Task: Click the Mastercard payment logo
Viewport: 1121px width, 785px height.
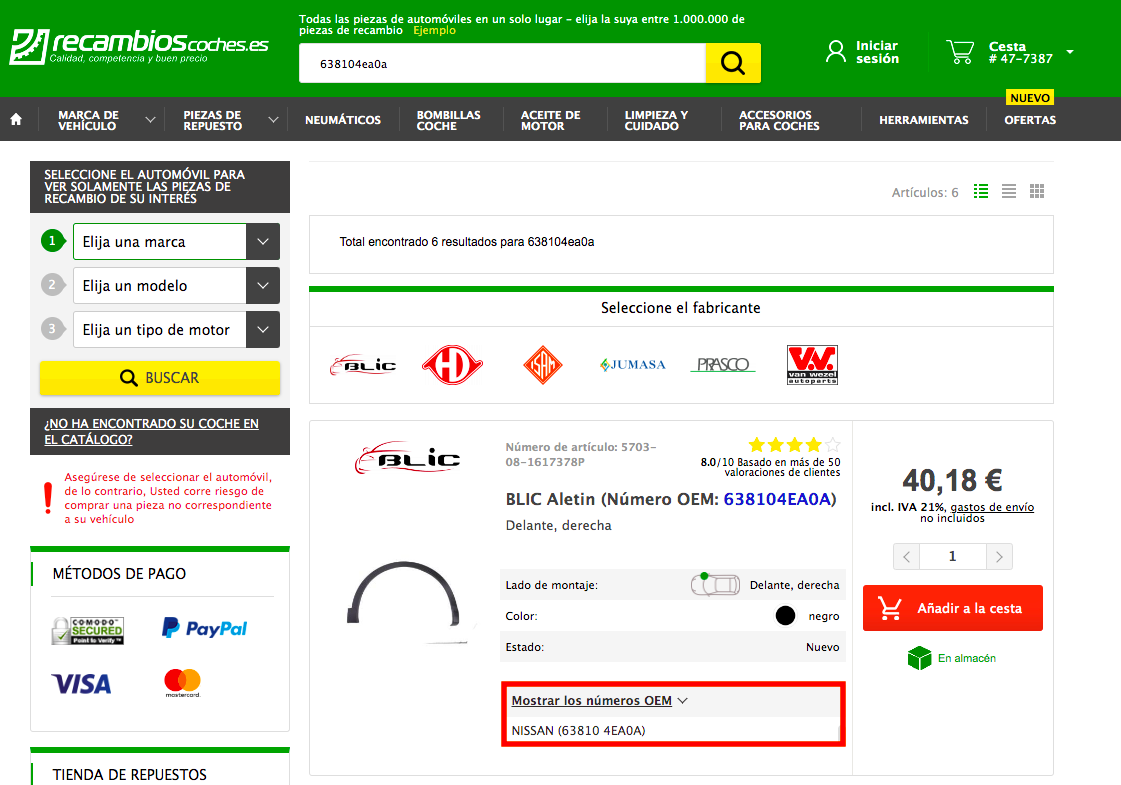Action: pos(182,682)
